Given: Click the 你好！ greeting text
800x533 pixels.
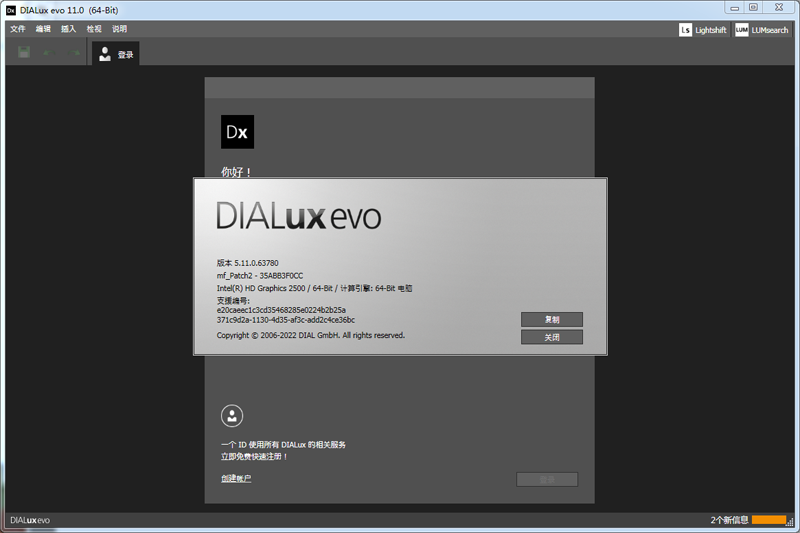Looking at the screenshot, I should 236,172.
